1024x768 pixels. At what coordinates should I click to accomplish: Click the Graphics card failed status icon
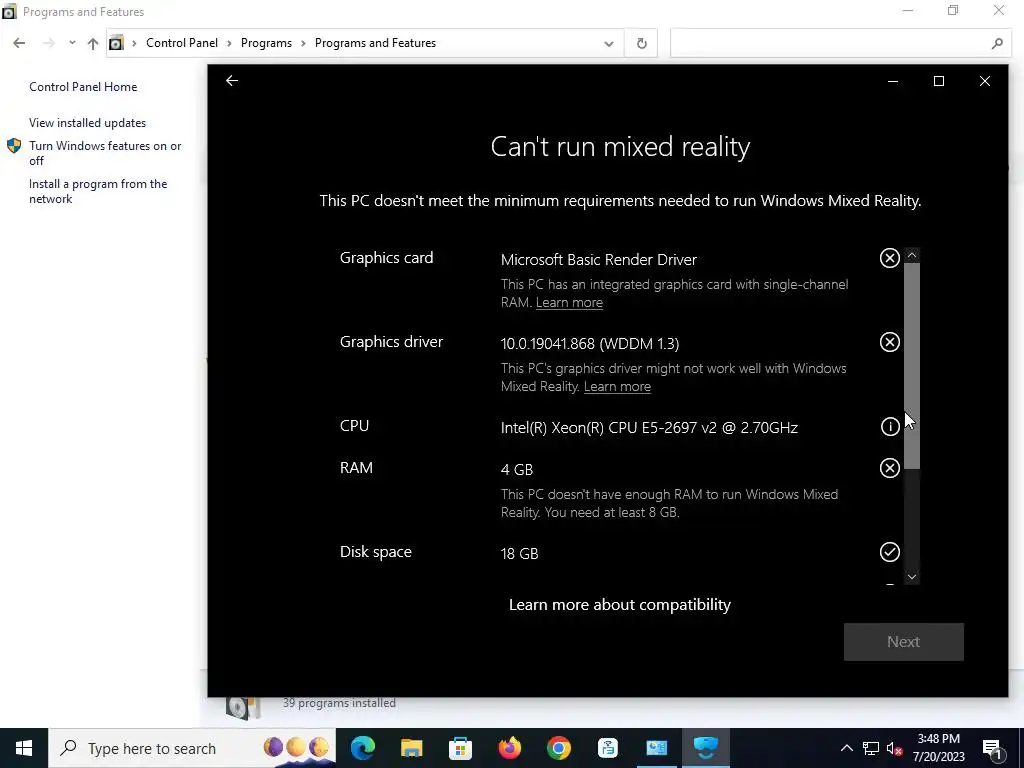tap(889, 258)
